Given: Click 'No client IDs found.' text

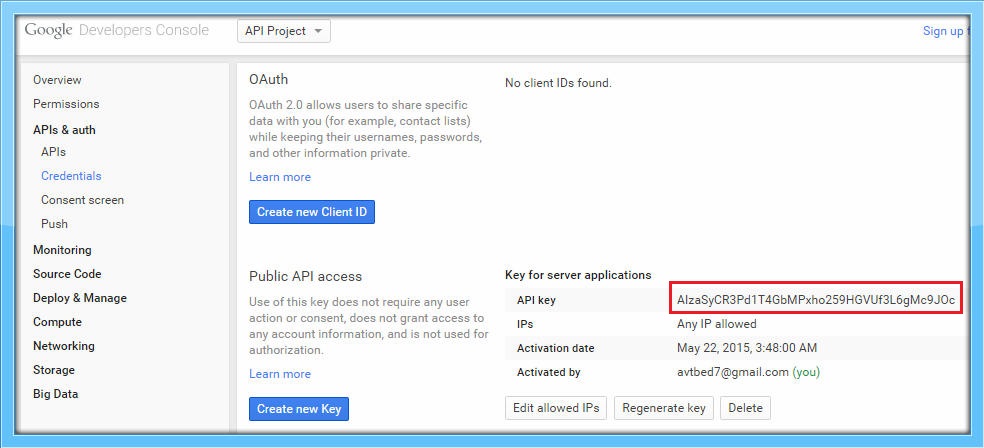Looking at the screenshot, I should 558,83.
